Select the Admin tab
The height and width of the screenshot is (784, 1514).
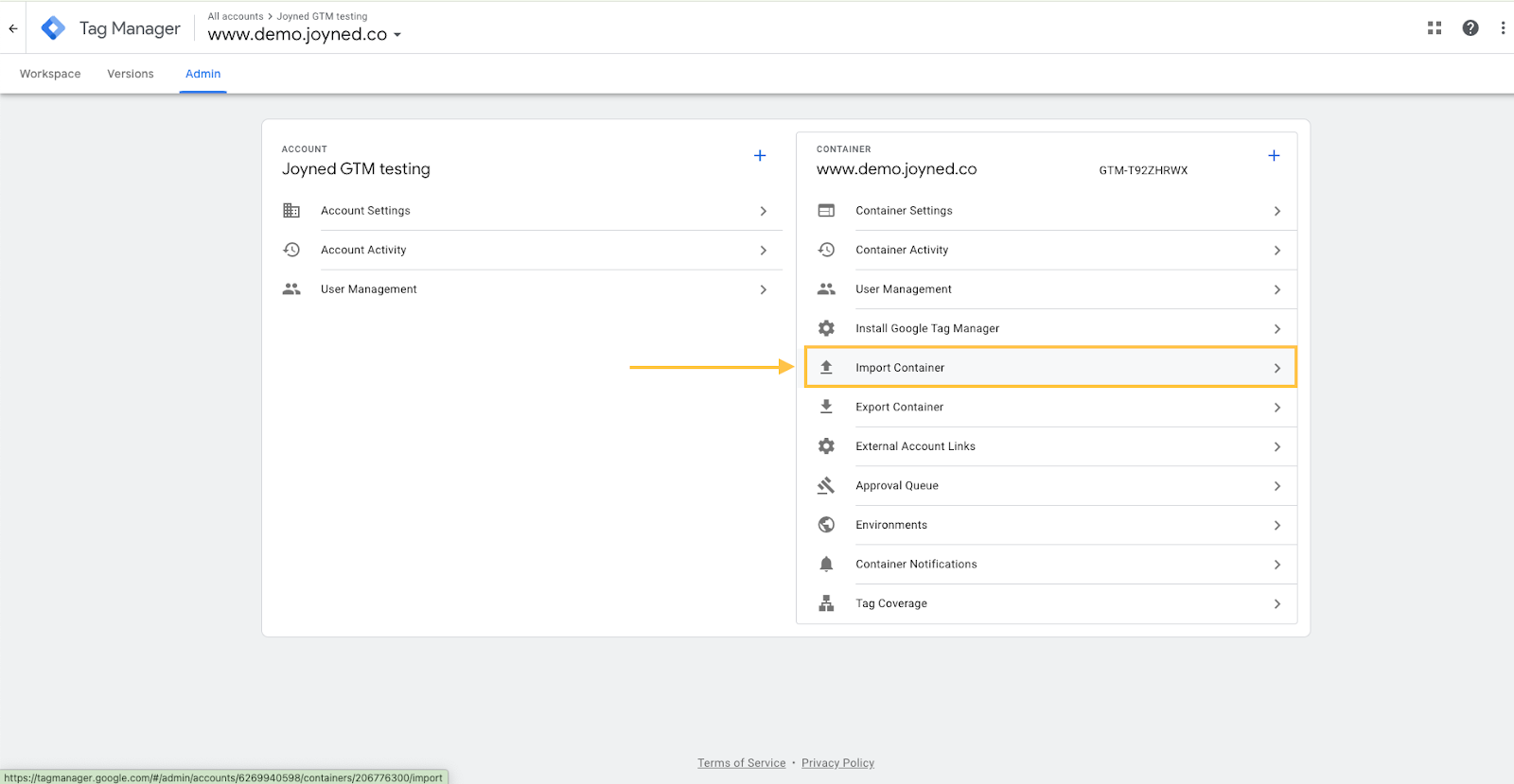202,74
